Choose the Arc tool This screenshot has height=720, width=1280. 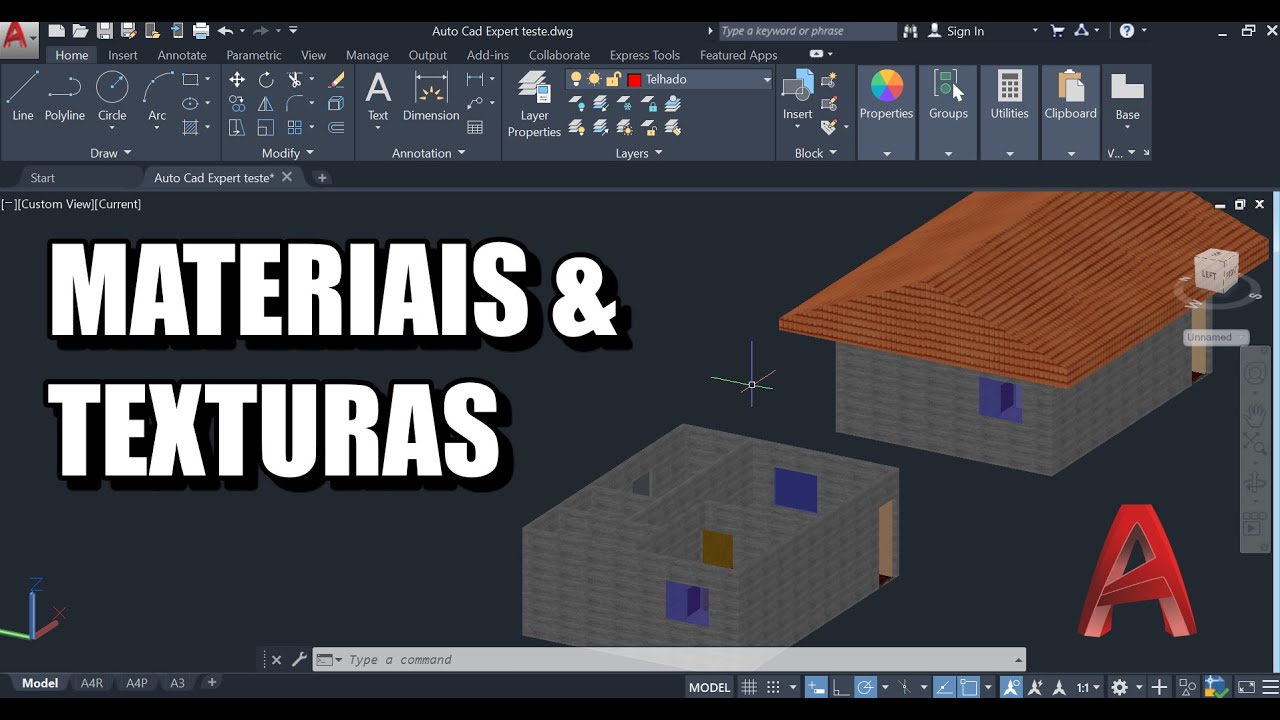(x=157, y=96)
